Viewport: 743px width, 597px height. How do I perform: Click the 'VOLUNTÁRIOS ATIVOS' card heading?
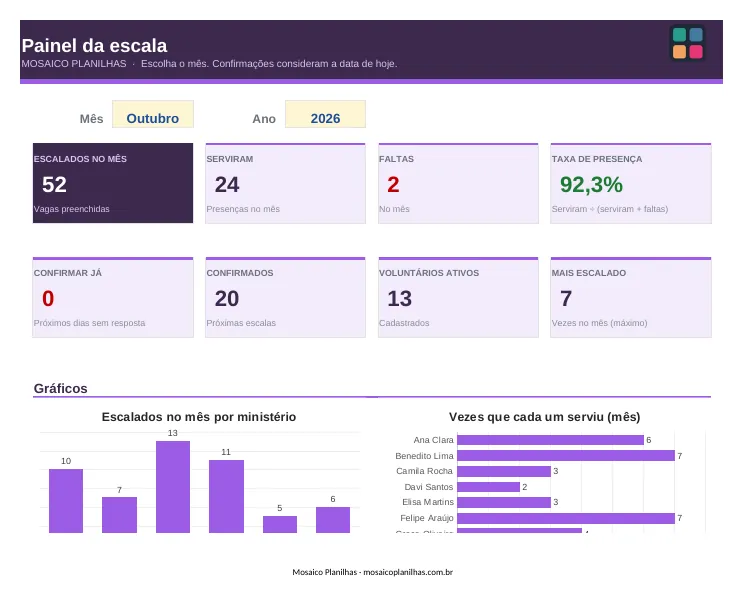coord(429,273)
